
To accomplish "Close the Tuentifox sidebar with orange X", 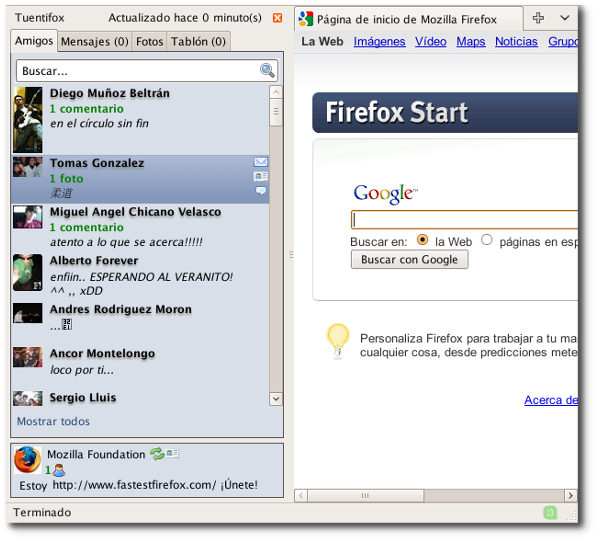I will (277, 18).
